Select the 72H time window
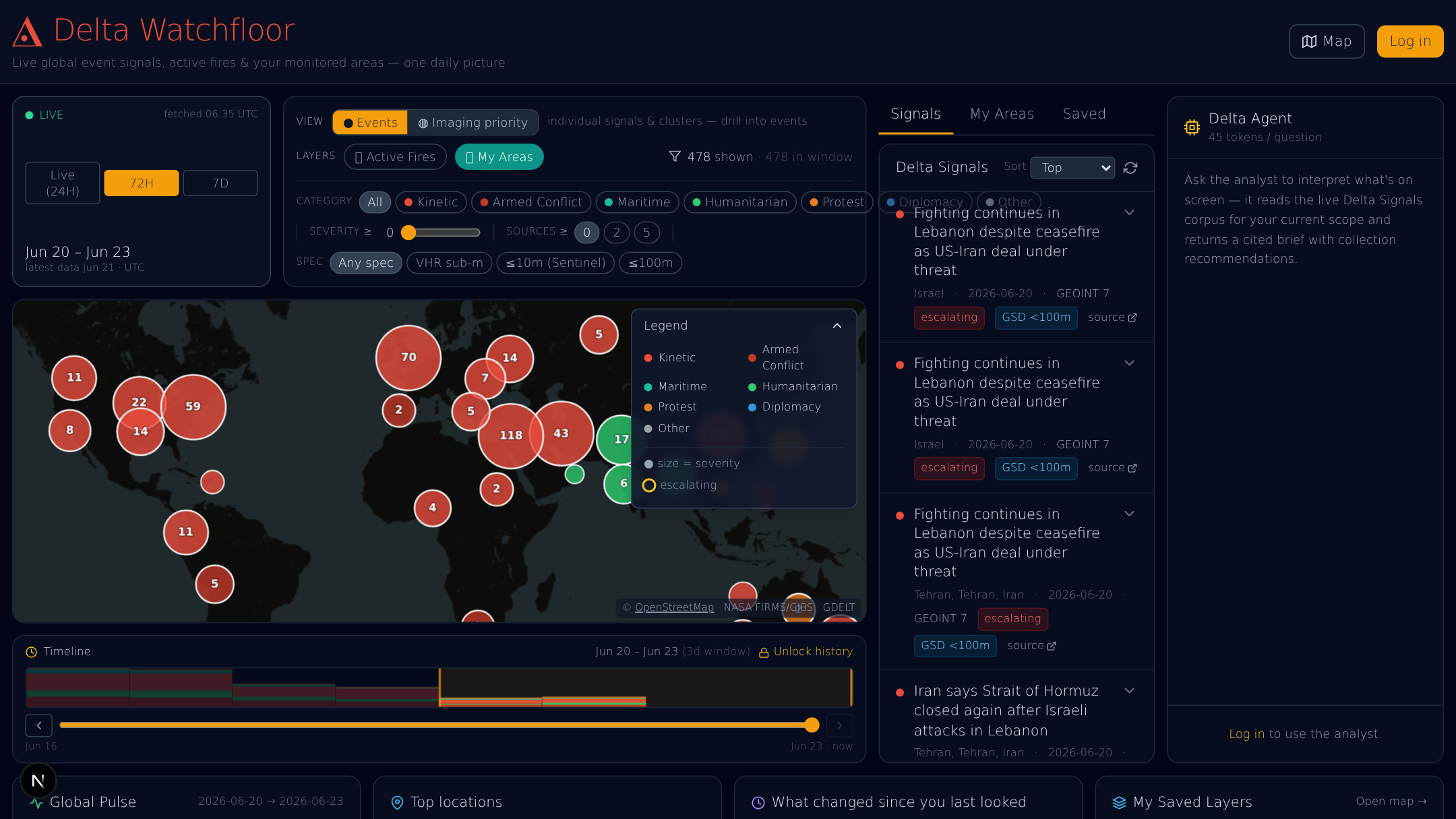The image size is (1456, 819). point(142,183)
